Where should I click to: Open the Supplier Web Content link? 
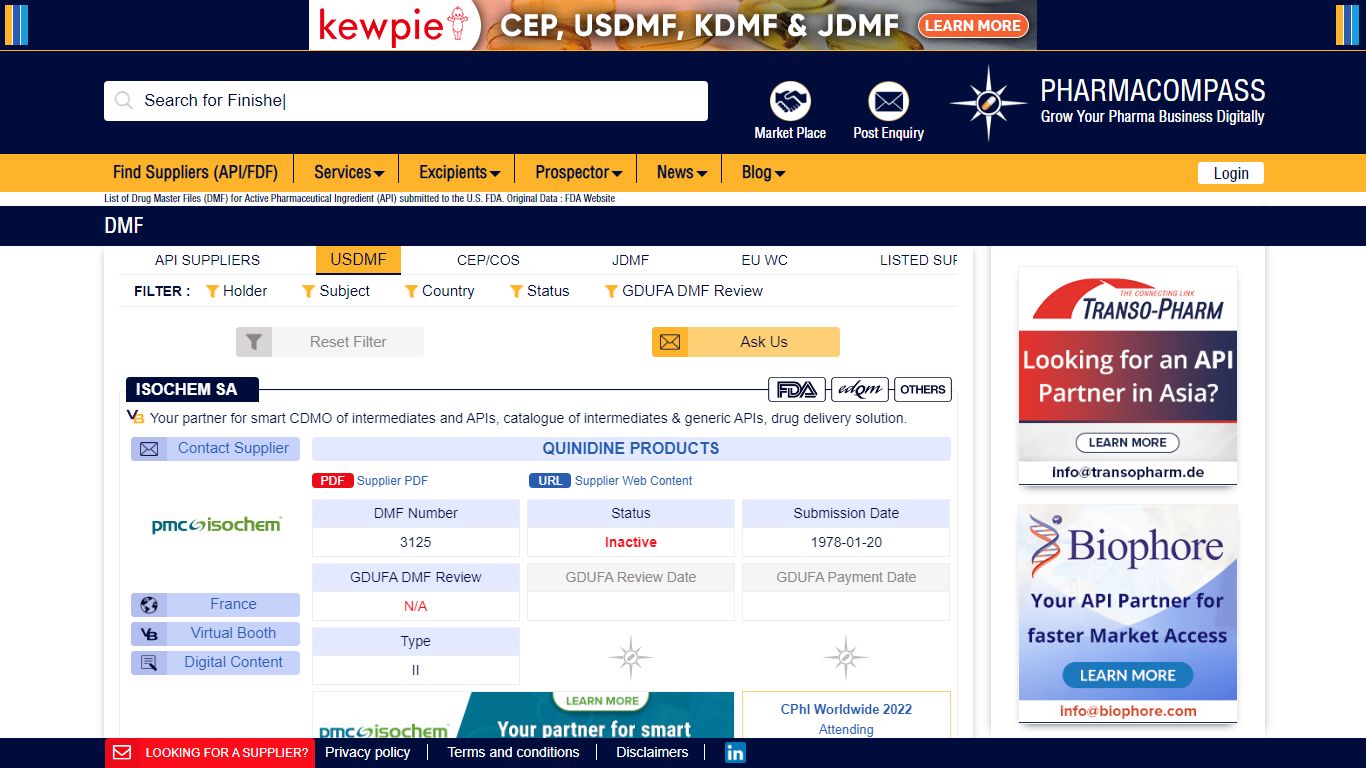[634, 481]
